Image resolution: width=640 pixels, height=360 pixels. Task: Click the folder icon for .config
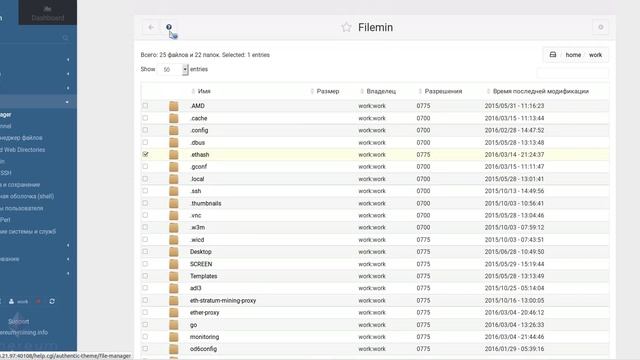(x=173, y=130)
